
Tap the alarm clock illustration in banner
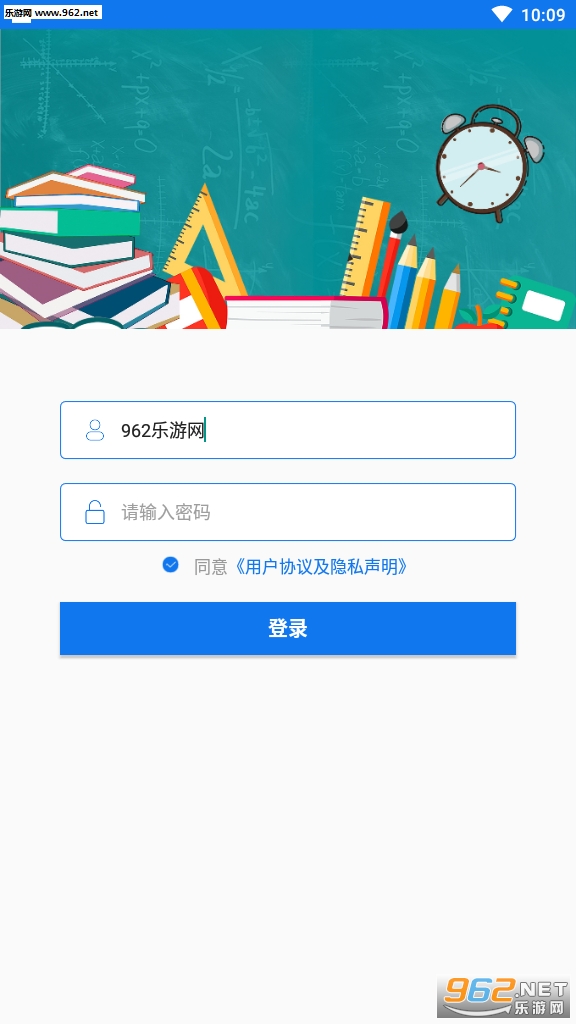[488, 164]
